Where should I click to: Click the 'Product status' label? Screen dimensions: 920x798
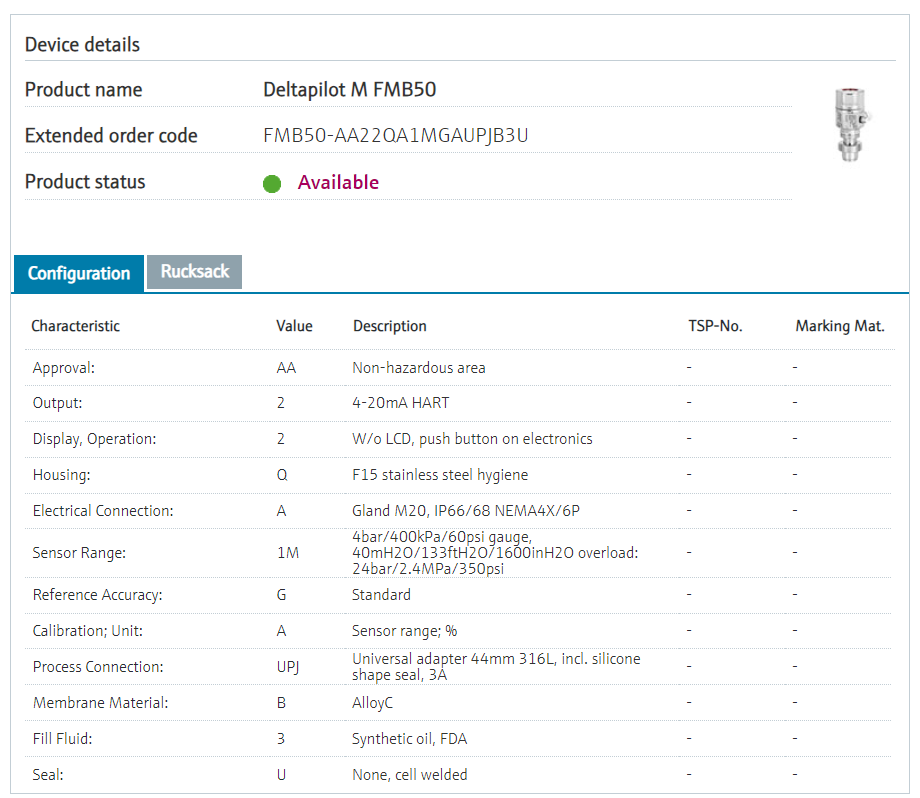85,182
